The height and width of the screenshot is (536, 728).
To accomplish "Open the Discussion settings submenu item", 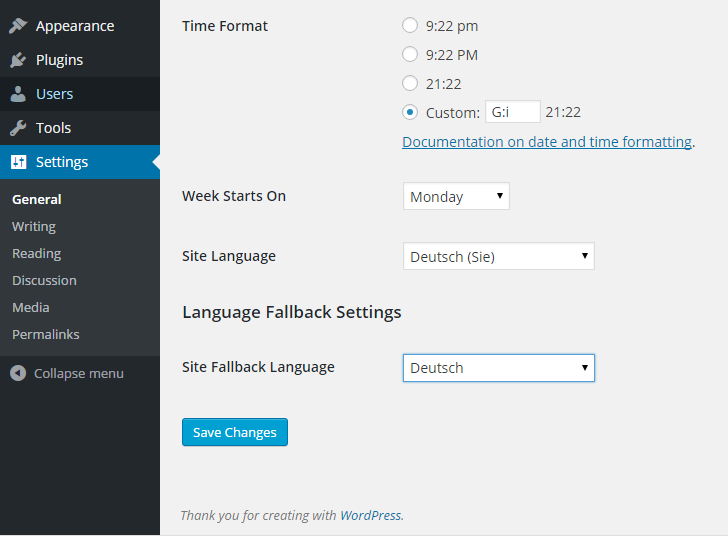I will (44, 281).
